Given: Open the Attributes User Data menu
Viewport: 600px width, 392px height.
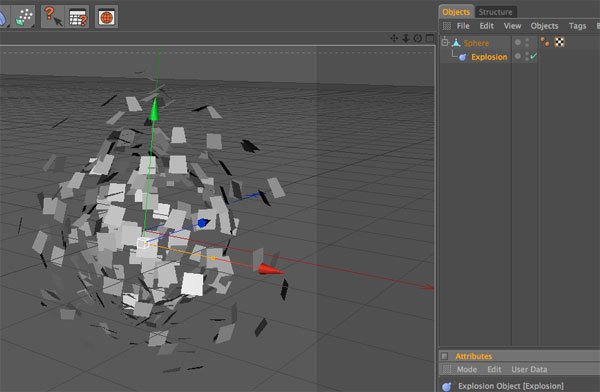Looking at the screenshot, I should 529,369.
